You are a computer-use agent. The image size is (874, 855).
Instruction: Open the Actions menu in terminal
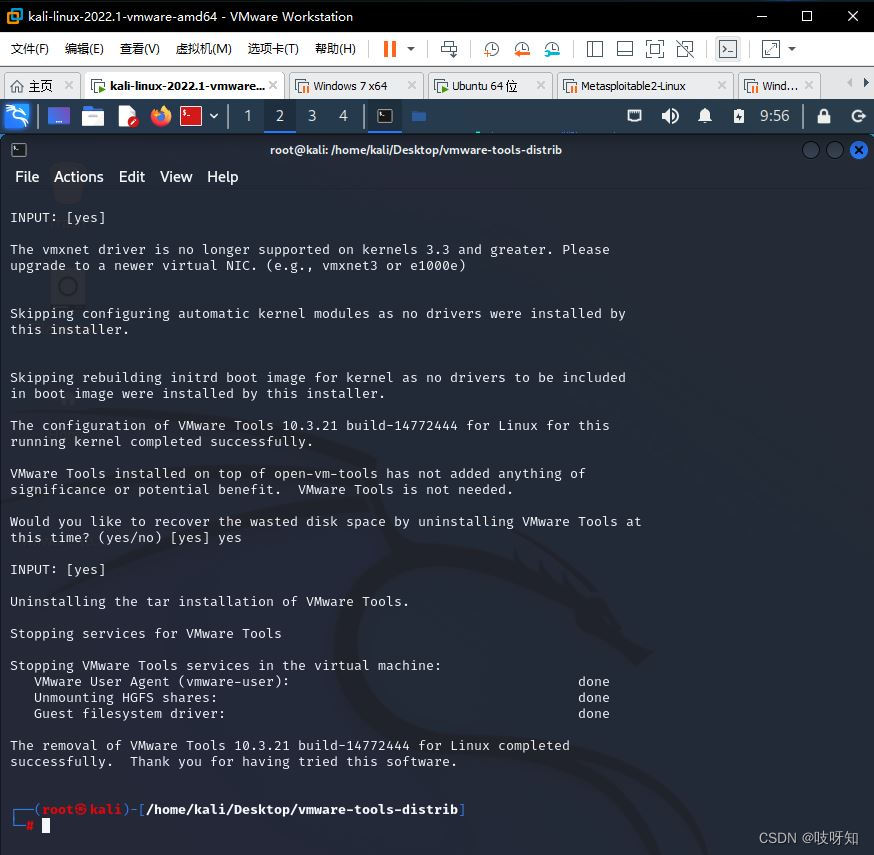pos(78,177)
